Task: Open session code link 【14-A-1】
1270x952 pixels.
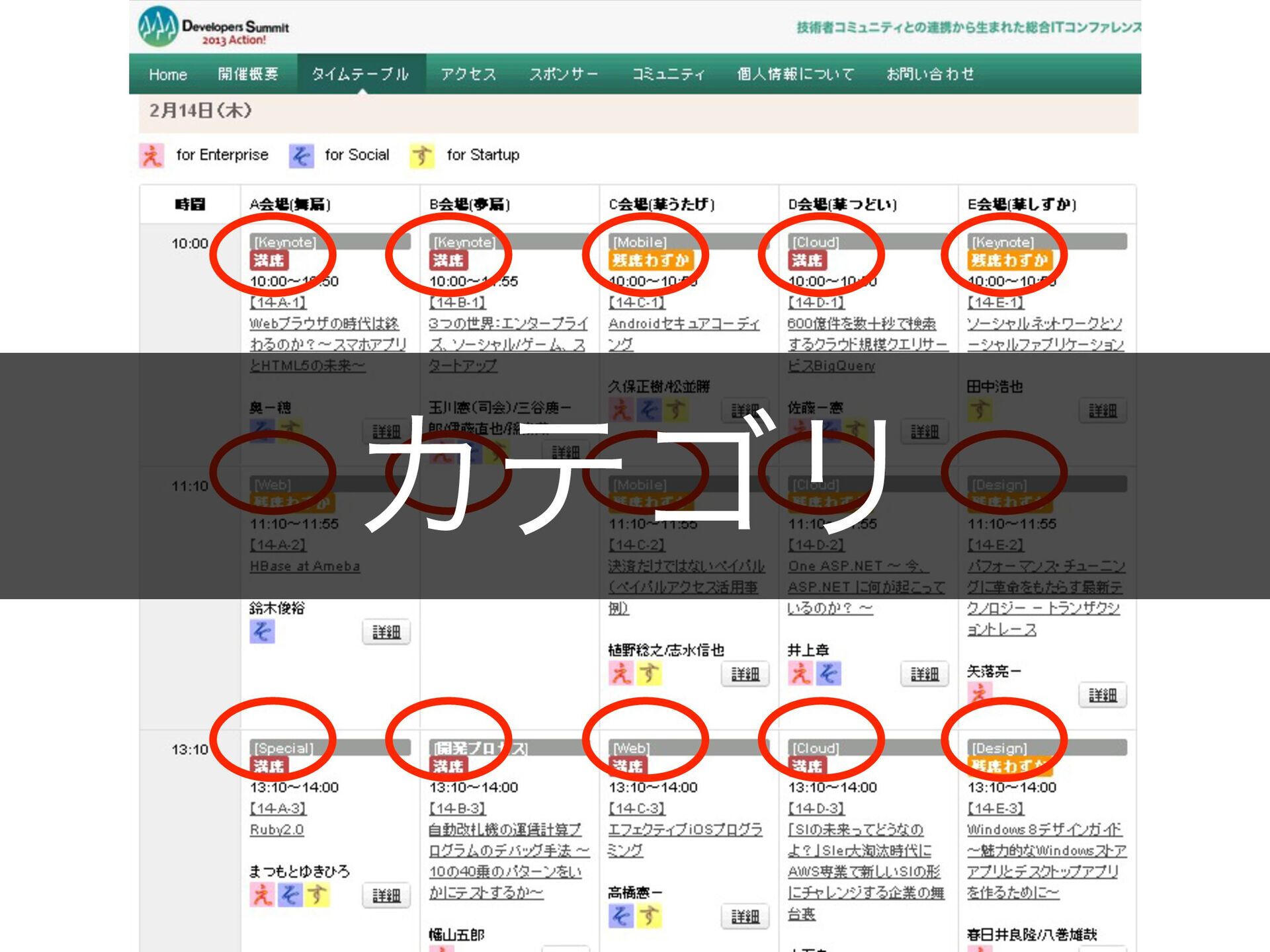Action: pos(278,303)
